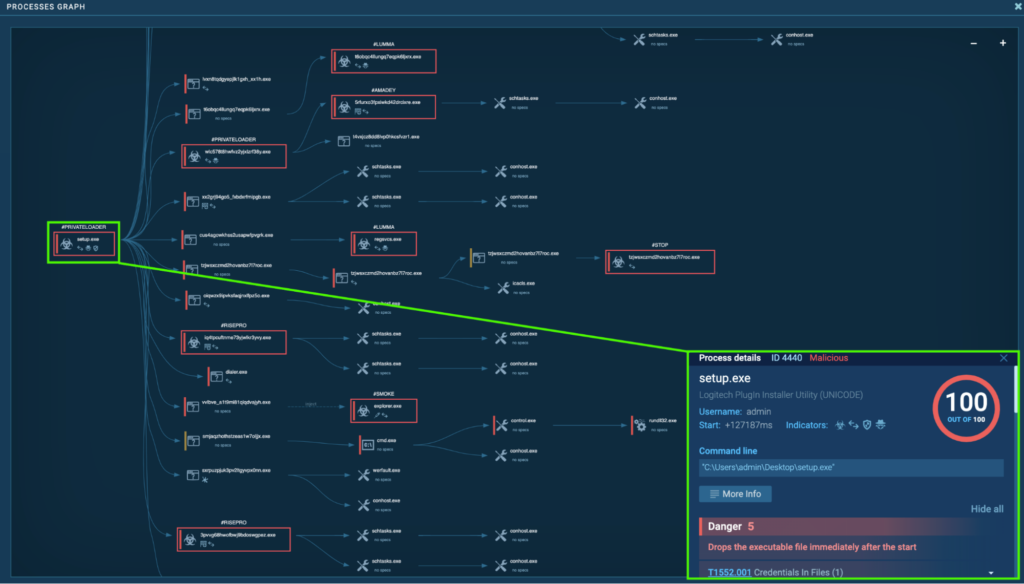Open the More Info button
This screenshot has width=1024, height=584.
click(735, 494)
